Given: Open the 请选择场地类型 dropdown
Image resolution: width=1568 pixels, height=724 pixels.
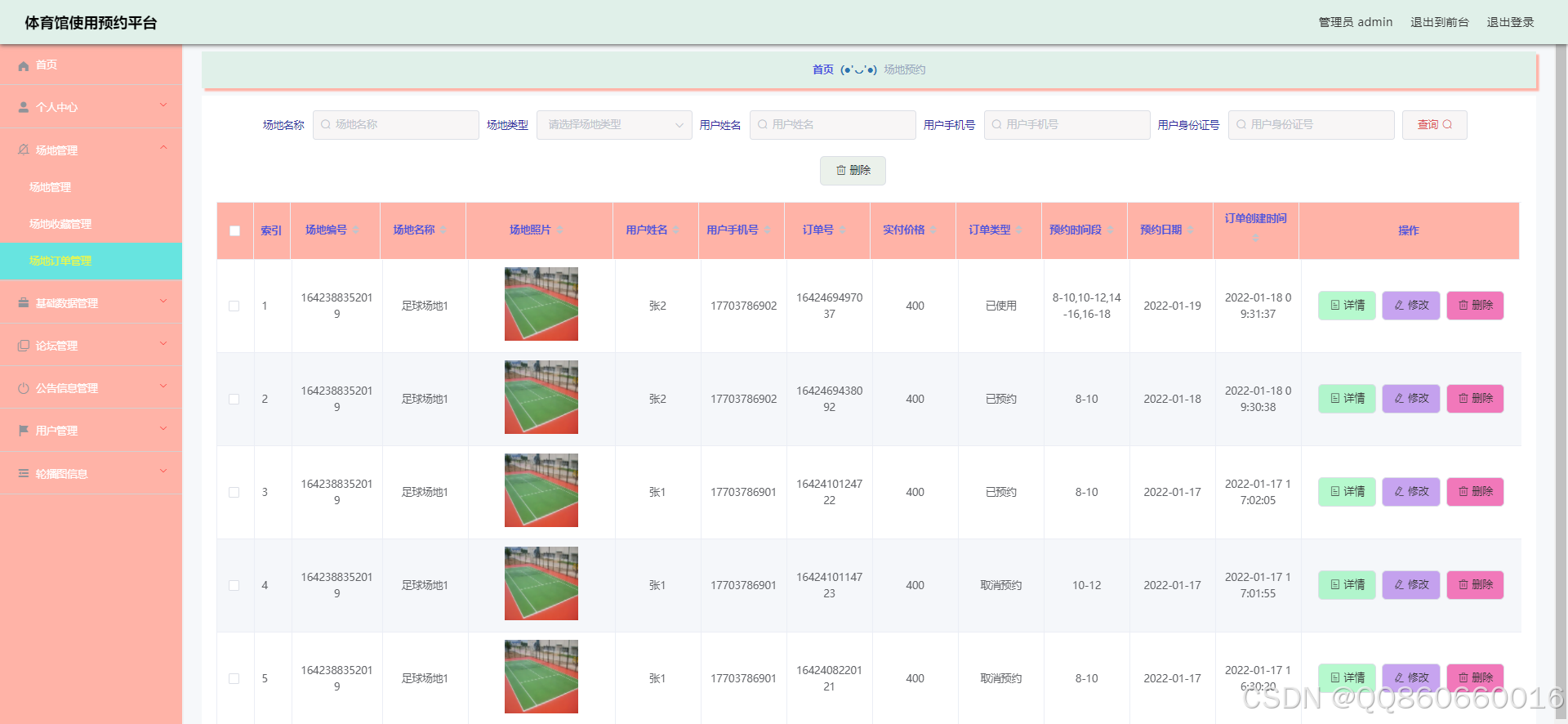Looking at the screenshot, I should 614,125.
